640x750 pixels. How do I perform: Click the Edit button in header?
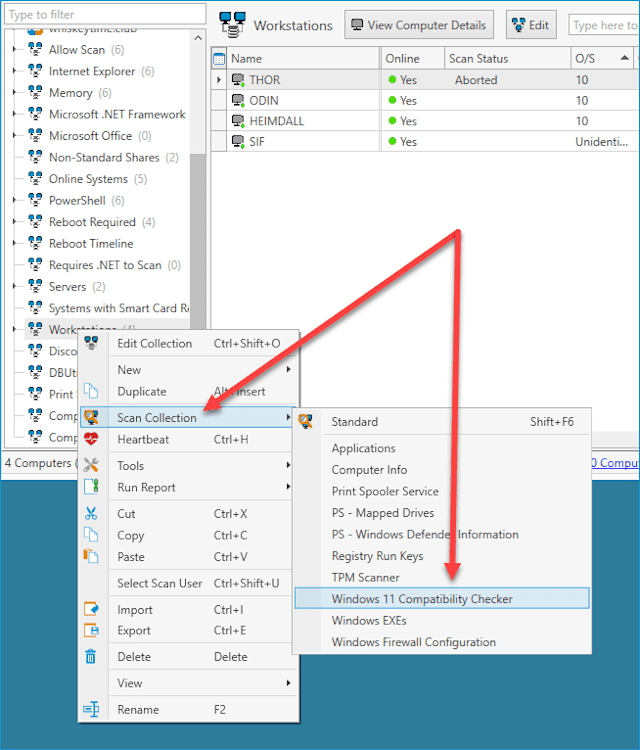click(531, 25)
